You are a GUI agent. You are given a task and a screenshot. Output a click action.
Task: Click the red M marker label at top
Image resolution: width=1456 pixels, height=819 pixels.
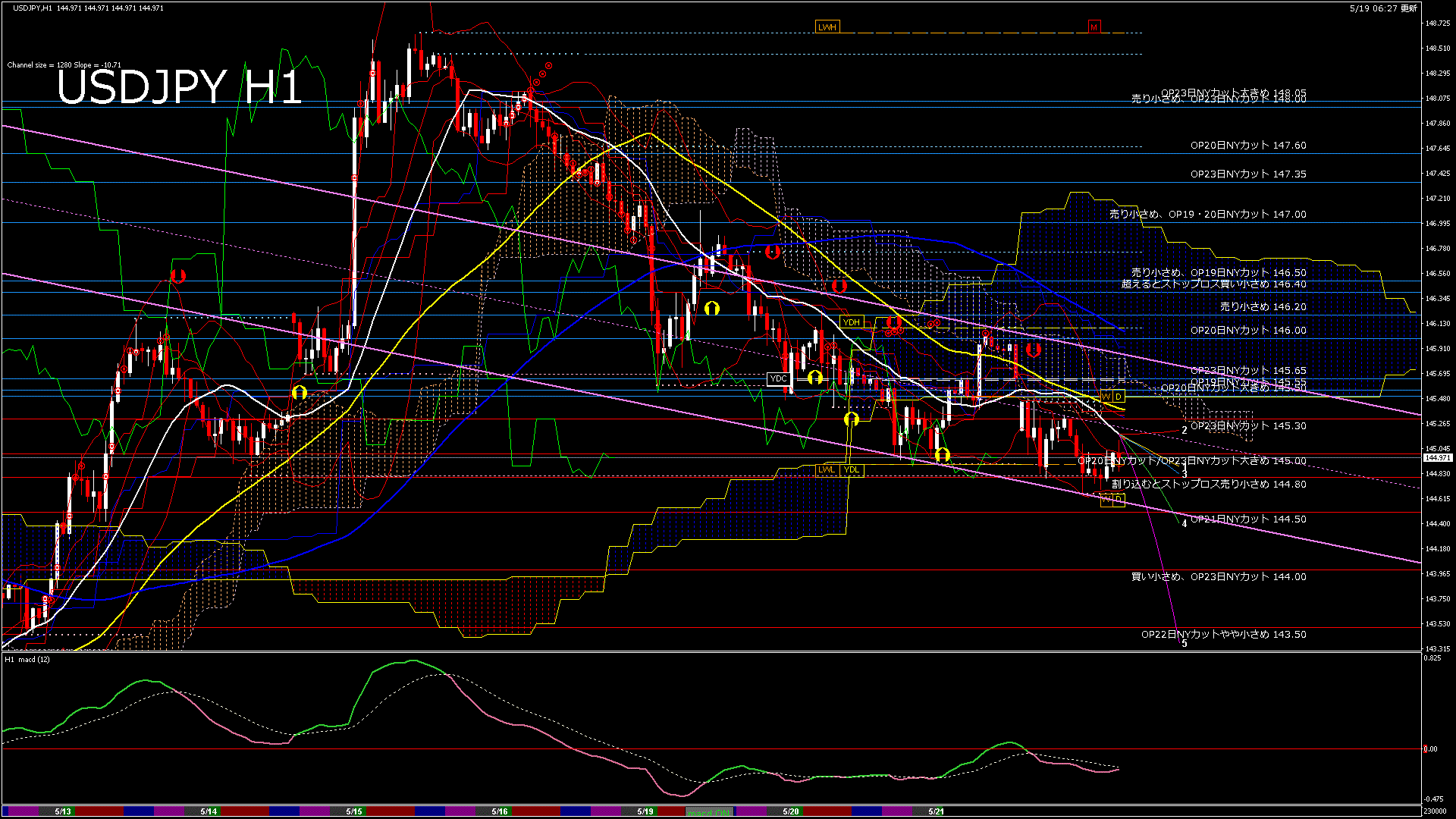(1094, 27)
